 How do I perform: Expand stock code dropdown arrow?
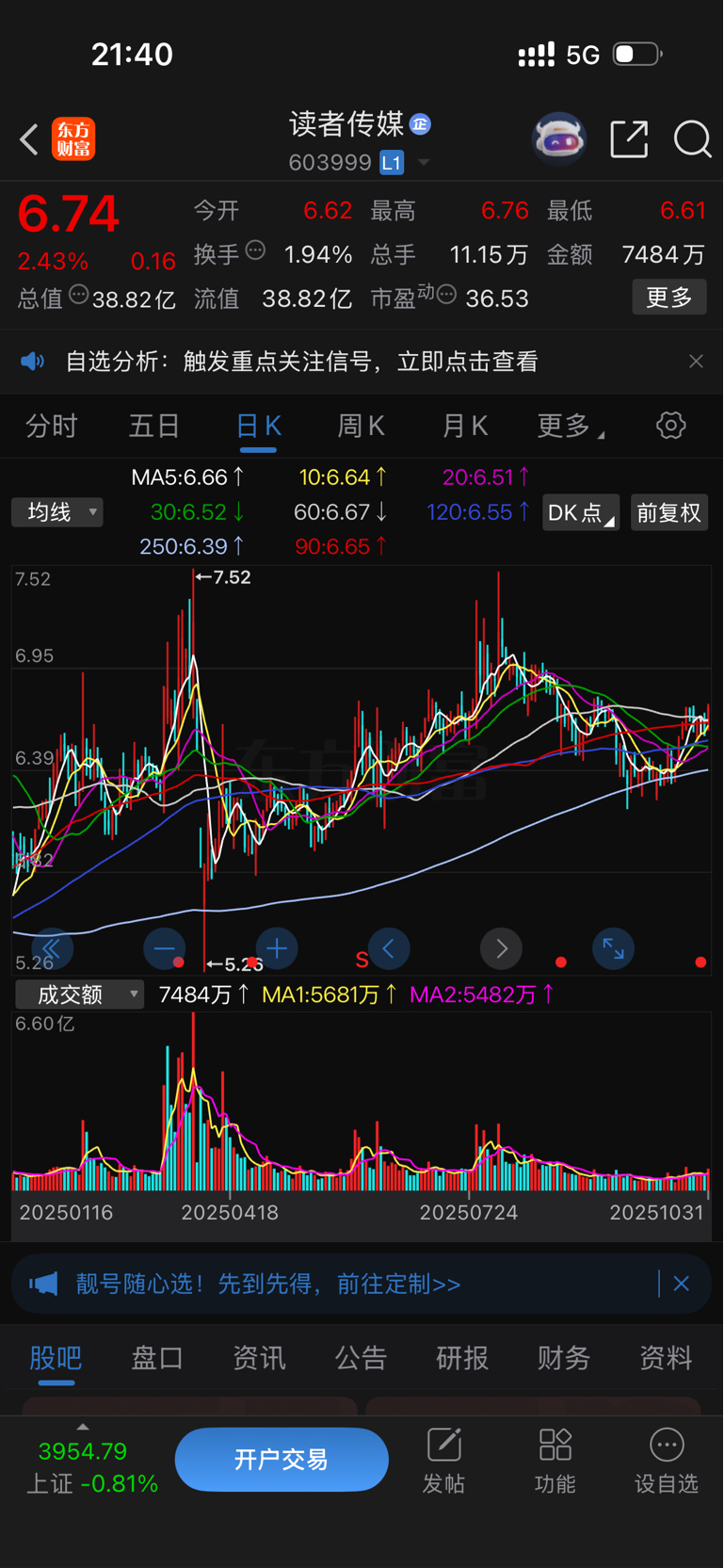[424, 163]
